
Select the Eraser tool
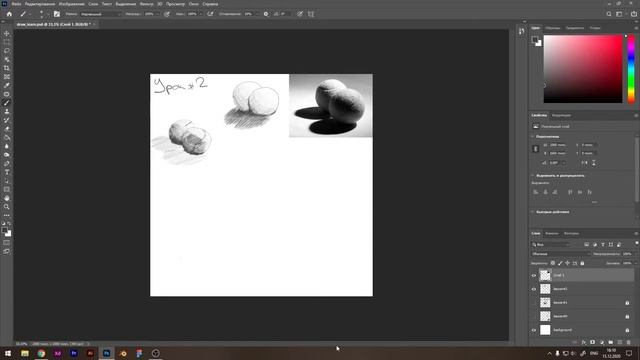(x=7, y=129)
